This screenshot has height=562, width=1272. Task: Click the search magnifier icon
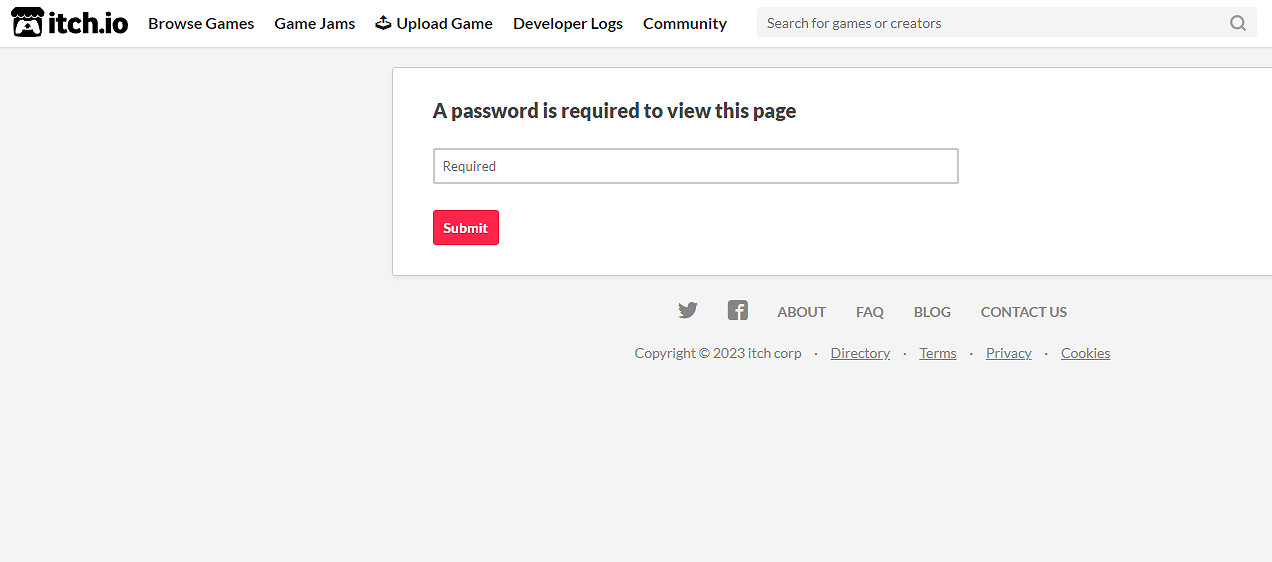coord(1237,23)
